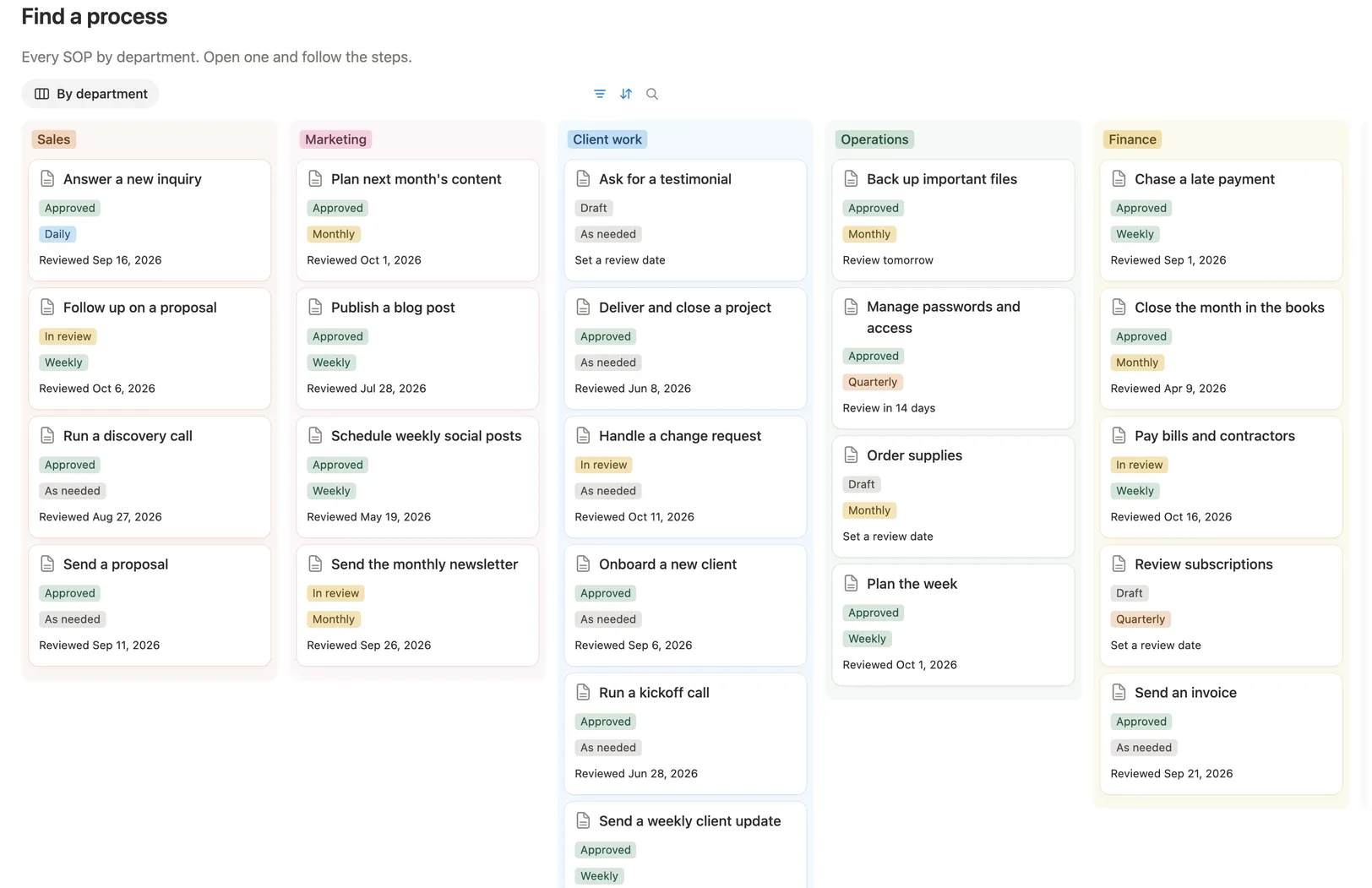The width and height of the screenshot is (1372, 888).
Task: Click the page icon on Order supplies
Action: click(851, 455)
